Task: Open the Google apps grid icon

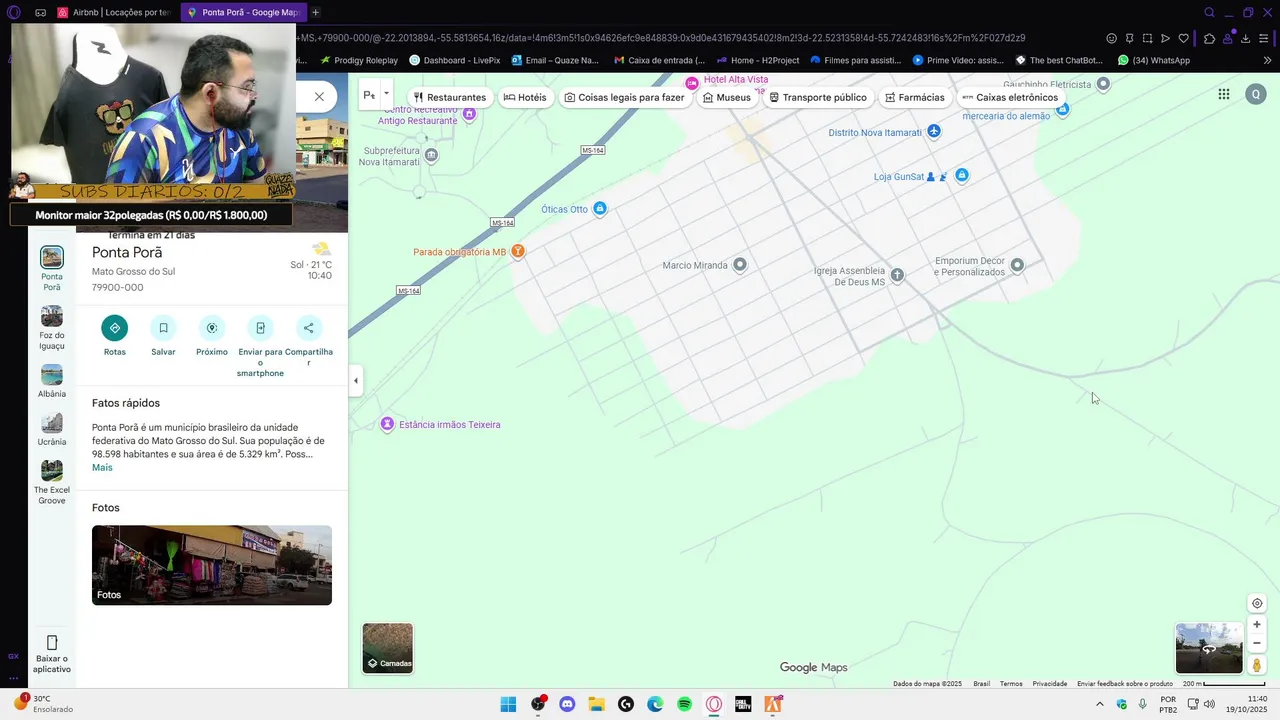Action: (x=1224, y=95)
